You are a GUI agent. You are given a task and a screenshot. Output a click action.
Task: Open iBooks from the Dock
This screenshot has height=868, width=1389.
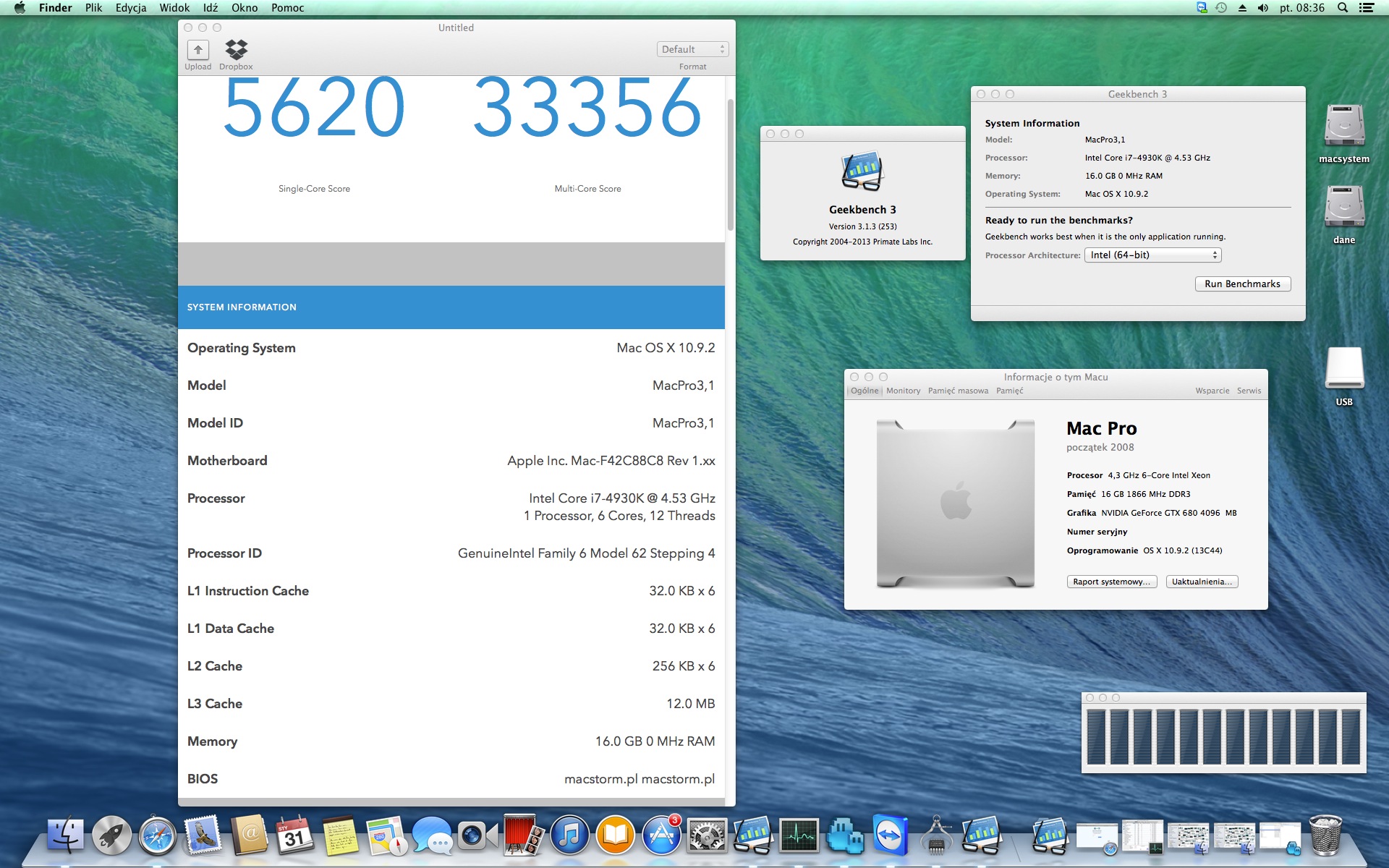point(615,835)
